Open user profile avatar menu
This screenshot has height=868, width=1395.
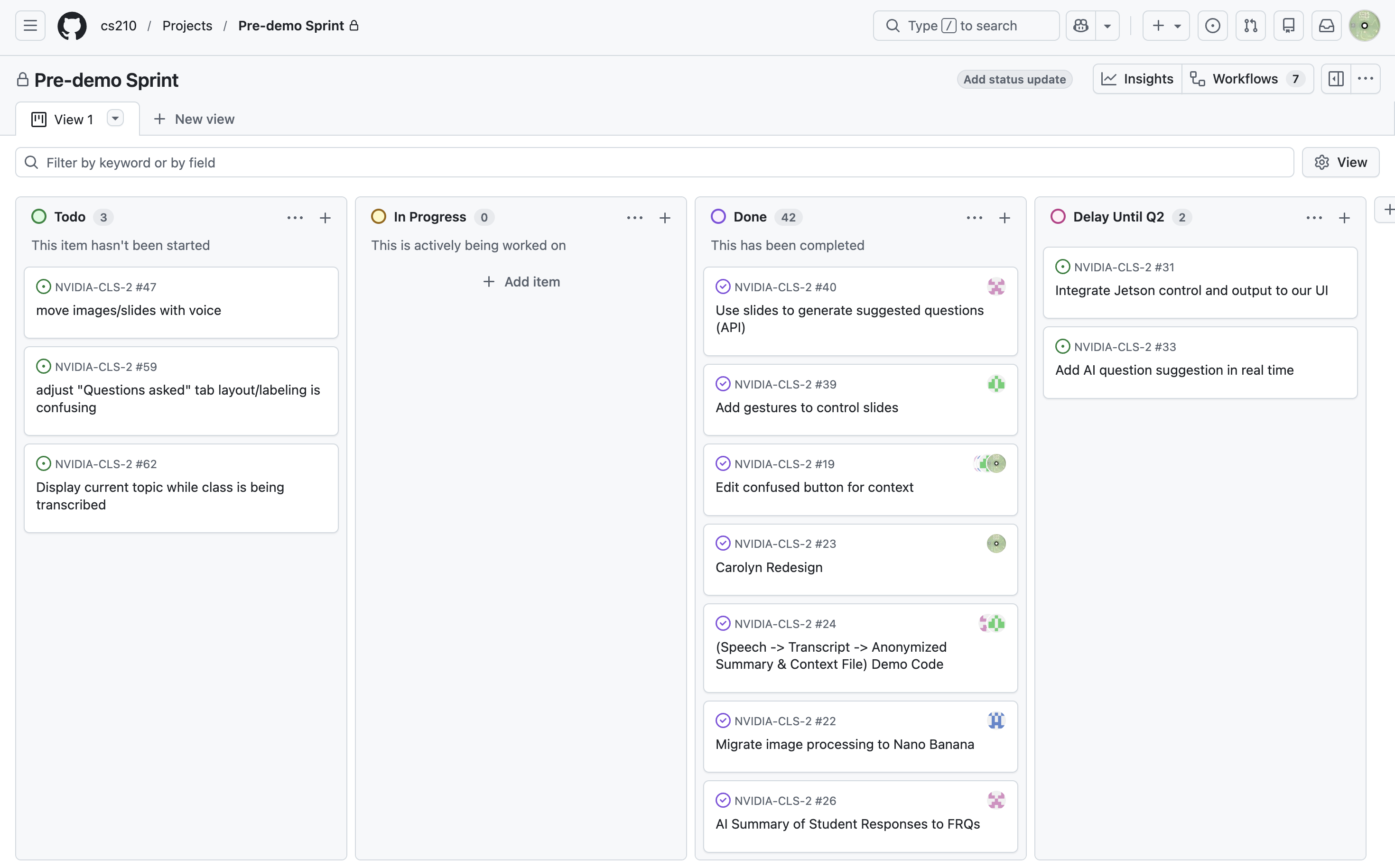click(1365, 26)
